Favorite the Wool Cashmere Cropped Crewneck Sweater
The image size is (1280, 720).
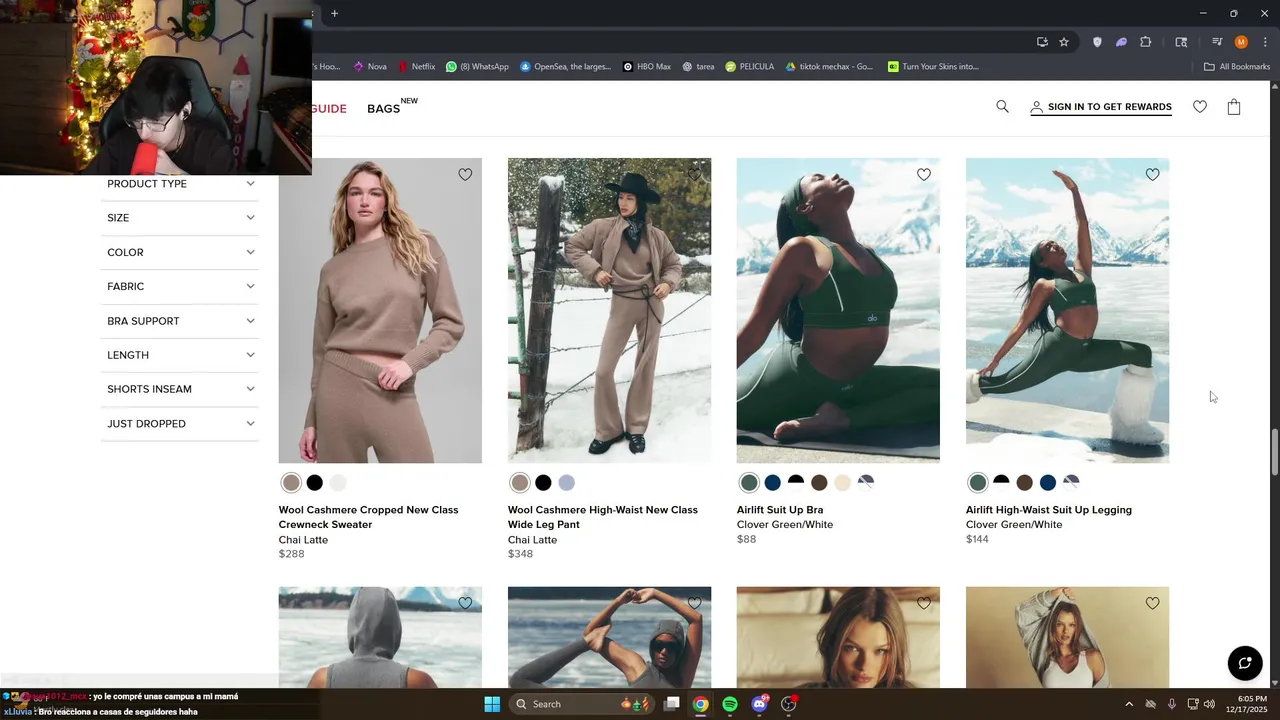point(465,174)
